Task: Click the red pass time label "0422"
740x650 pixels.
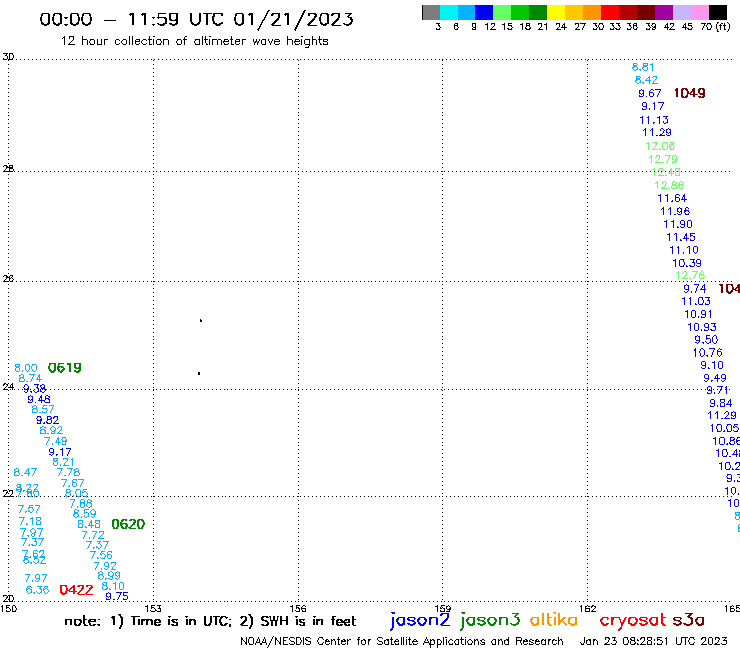Action: click(76, 590)
